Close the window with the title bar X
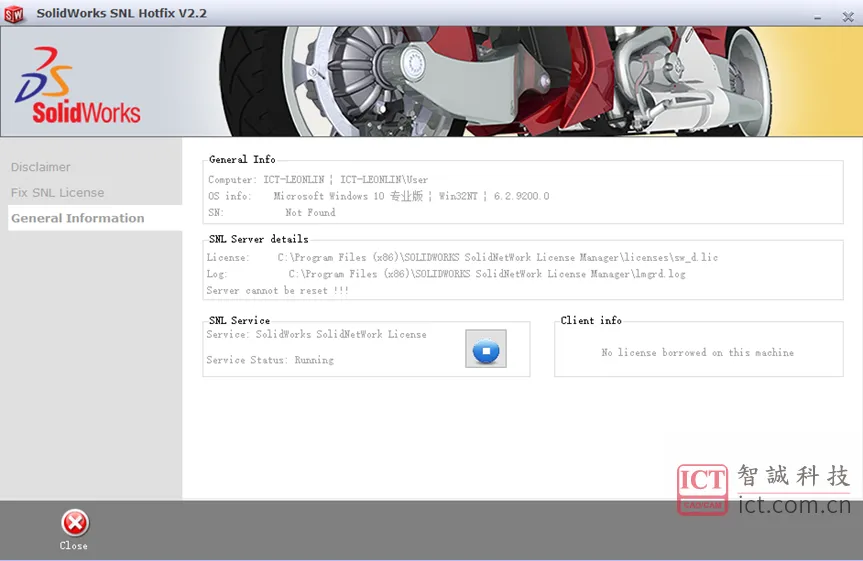 [848, 17]
